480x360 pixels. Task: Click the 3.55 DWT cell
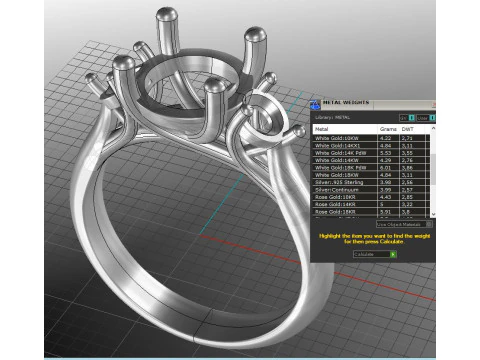click(413, 153)
